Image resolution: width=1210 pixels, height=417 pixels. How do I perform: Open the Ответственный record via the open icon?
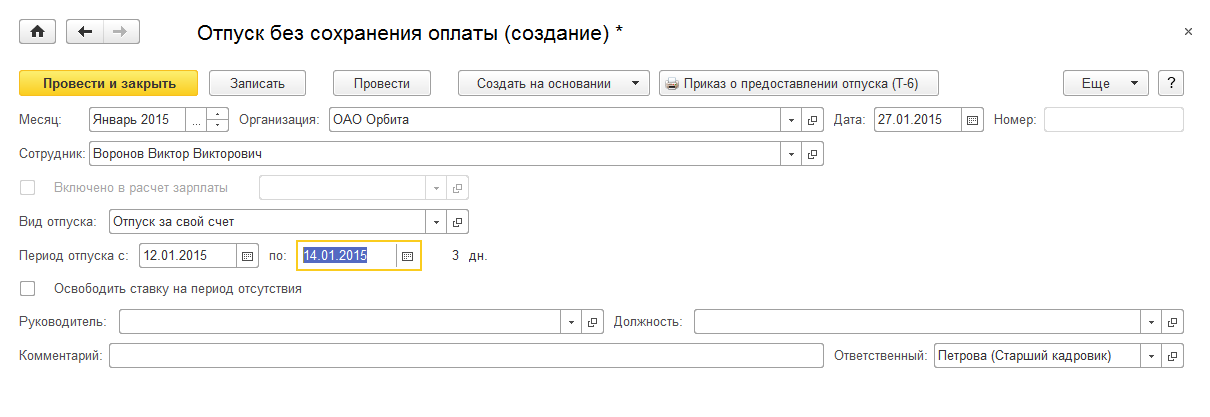point(1173,356)
